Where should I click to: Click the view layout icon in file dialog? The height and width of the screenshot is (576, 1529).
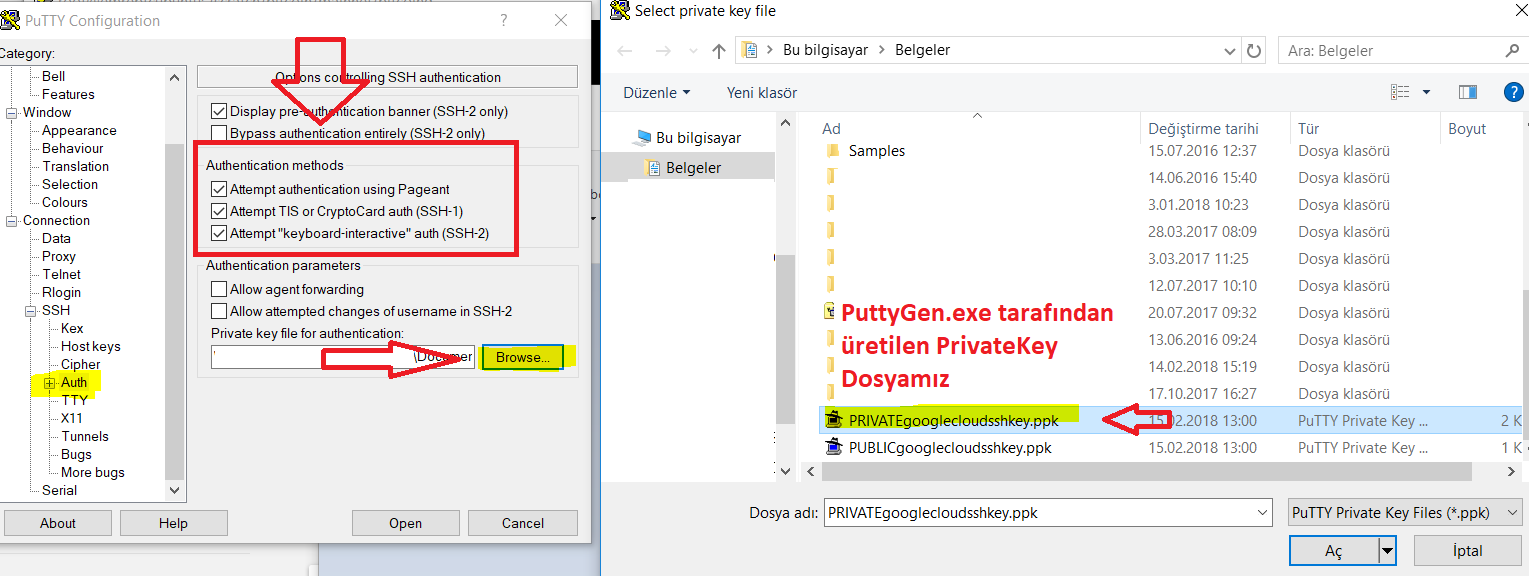[1400, 92]
